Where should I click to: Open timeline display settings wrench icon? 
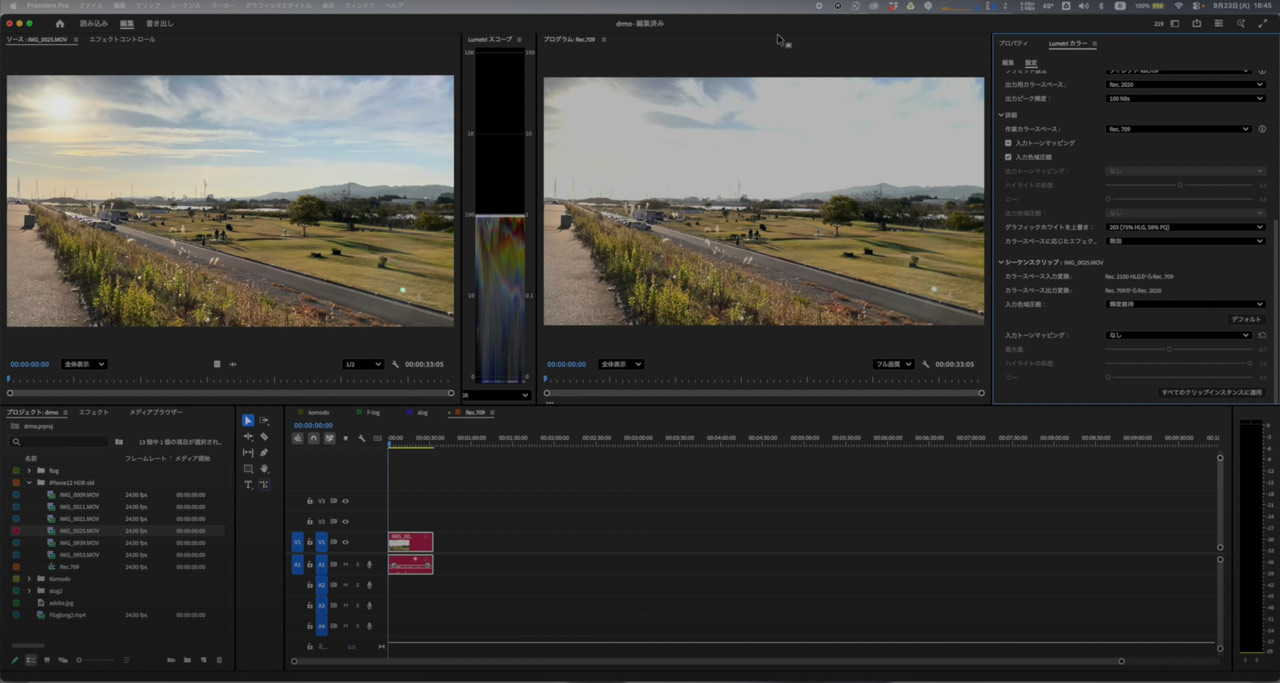361,438
